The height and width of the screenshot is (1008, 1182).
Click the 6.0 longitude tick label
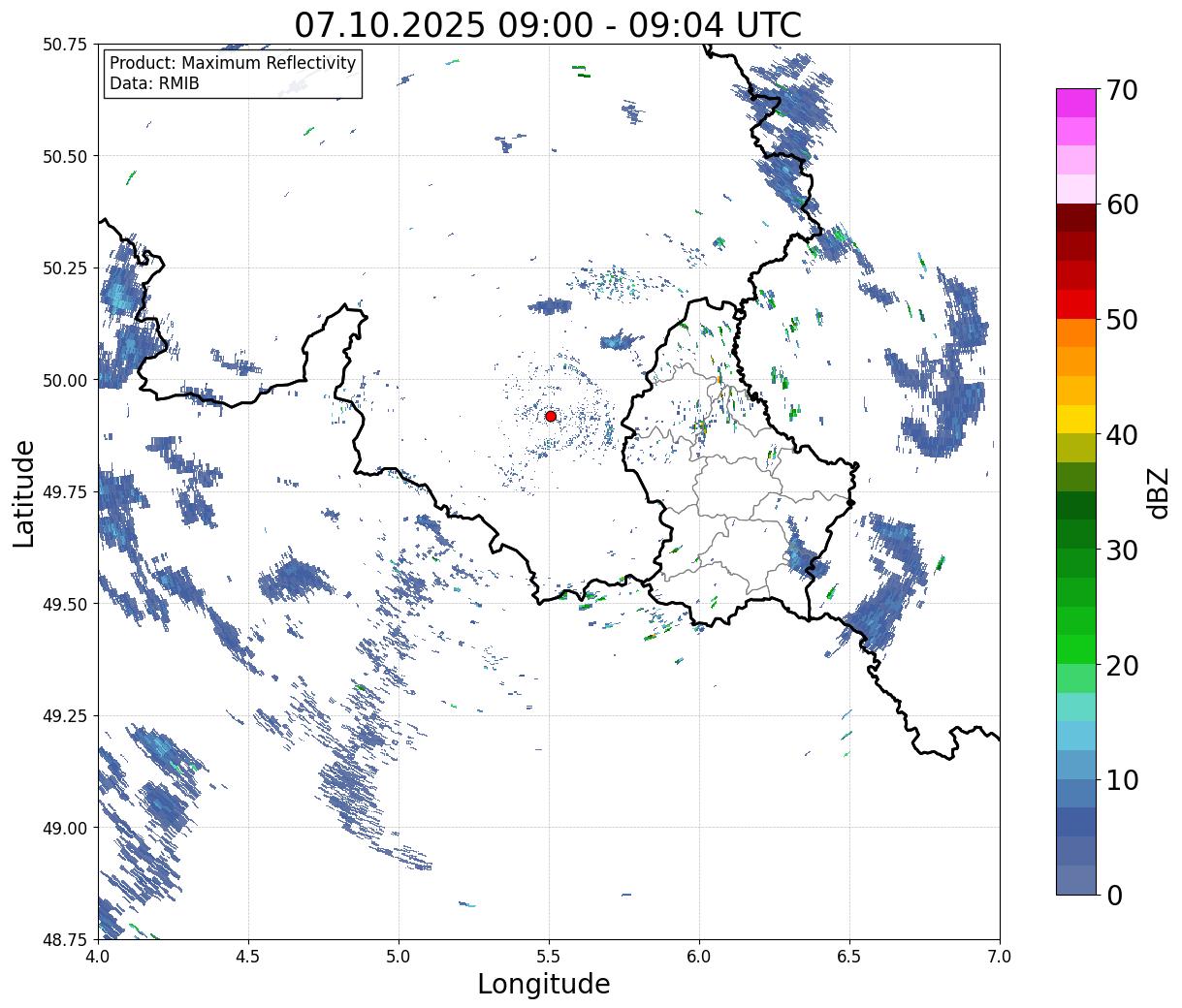click(x=699, y=956)
